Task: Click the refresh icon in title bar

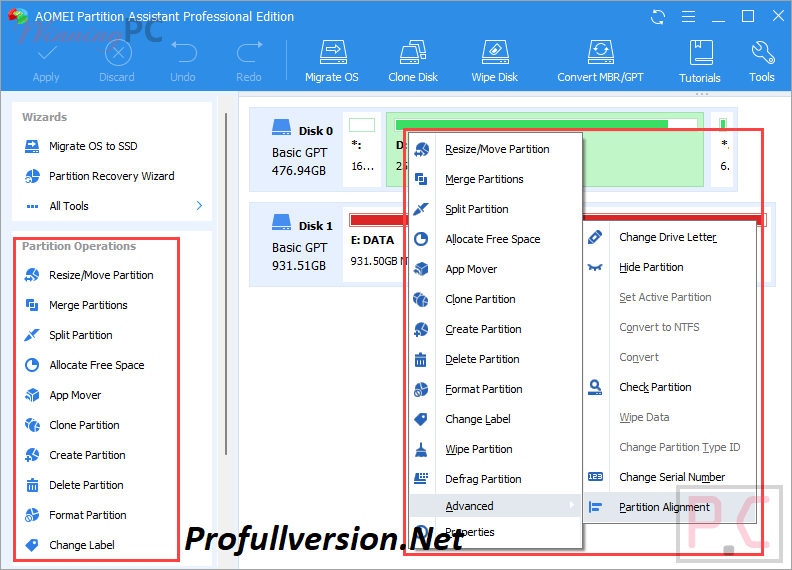Action: pos(658,17)
